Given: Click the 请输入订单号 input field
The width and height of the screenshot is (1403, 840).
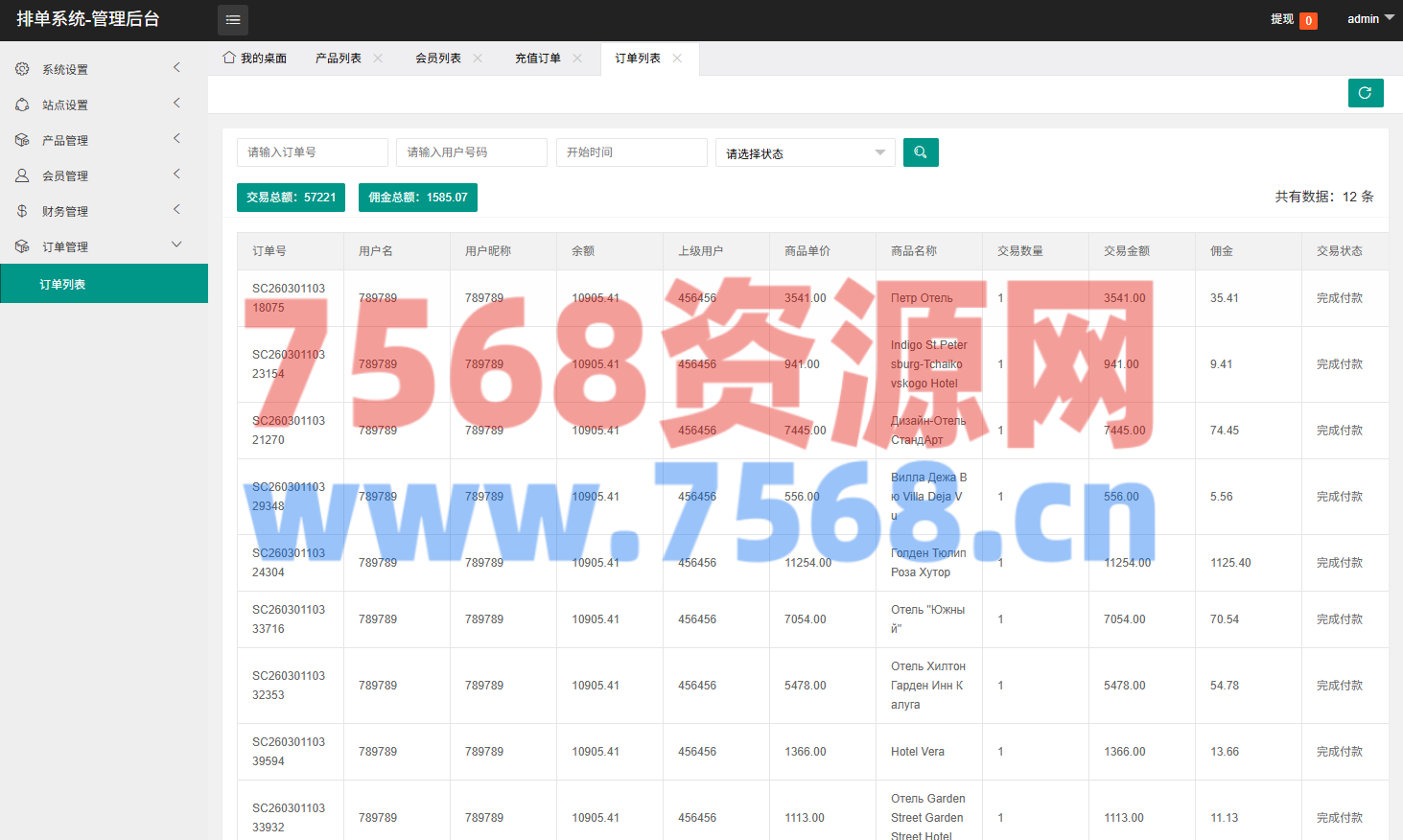Looking at the screenshot, I should pyautogui.click(x=312, y=152).
